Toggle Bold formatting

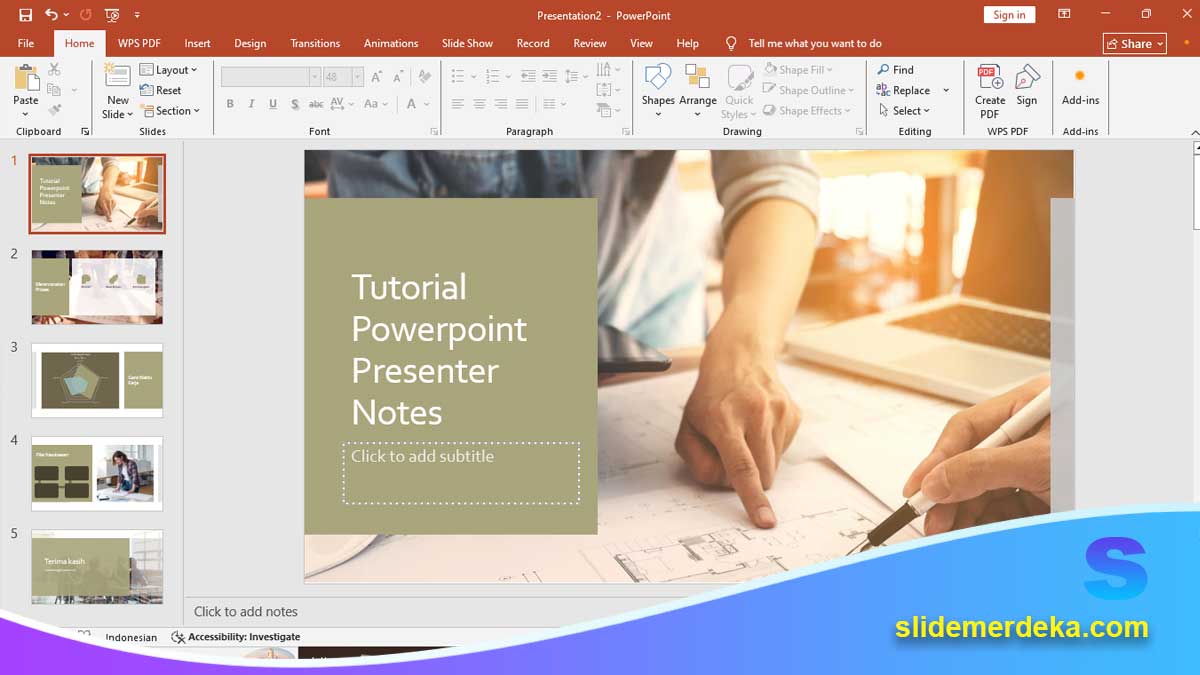click(230, 104)
